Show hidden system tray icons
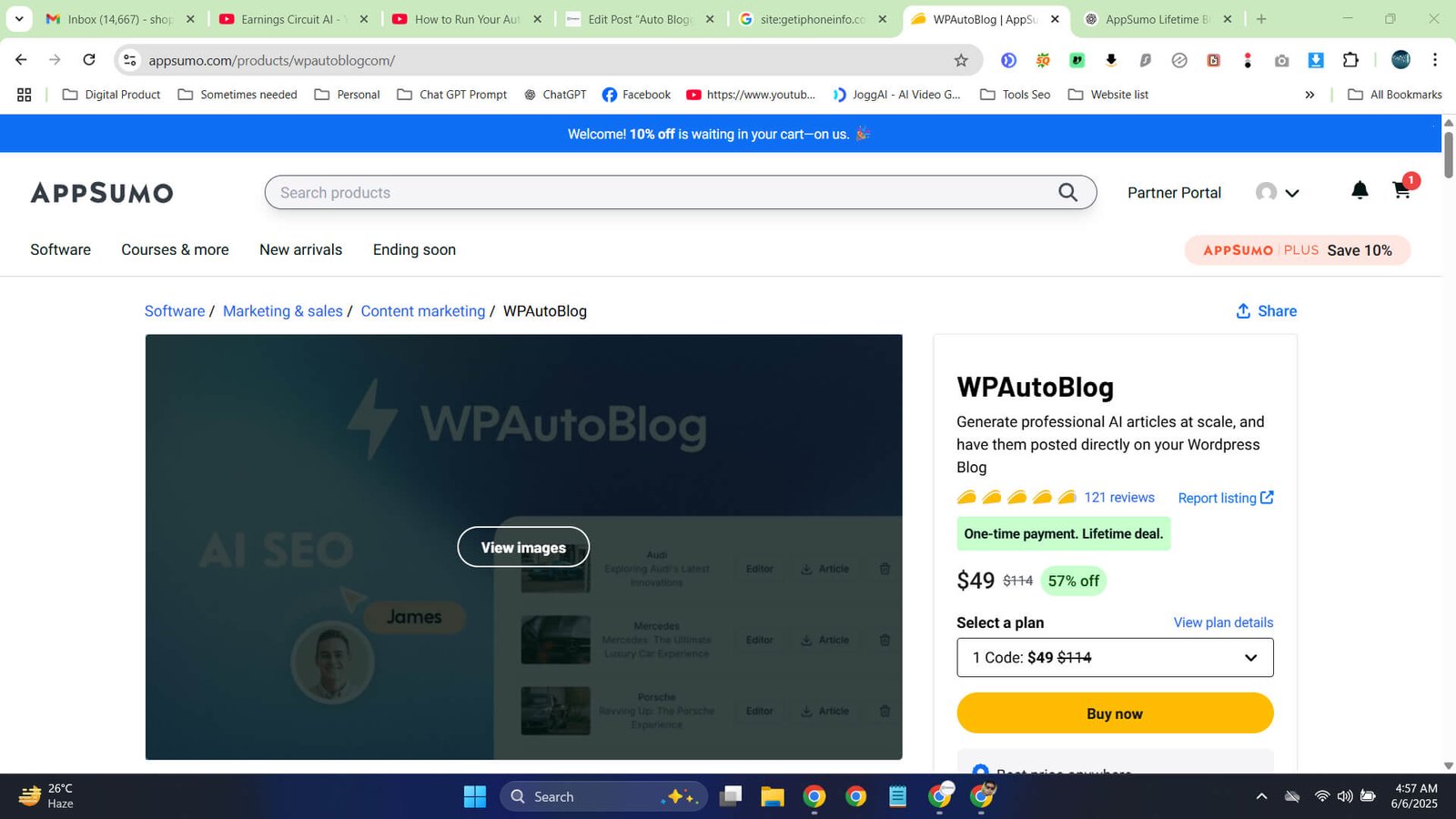The image size is (1456, 819). pos(1261,796)
